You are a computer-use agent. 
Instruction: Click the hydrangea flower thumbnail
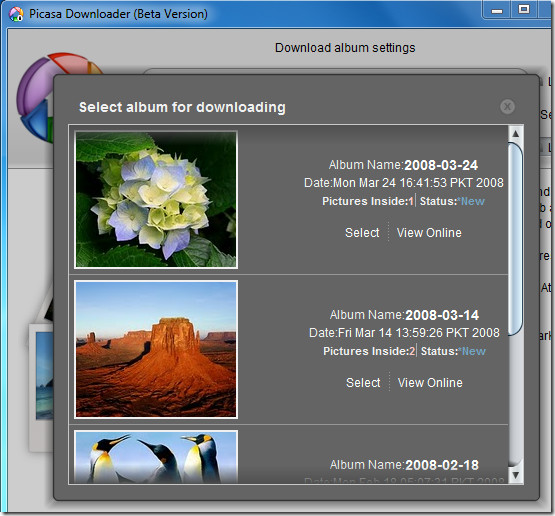(x=156, y=200)
